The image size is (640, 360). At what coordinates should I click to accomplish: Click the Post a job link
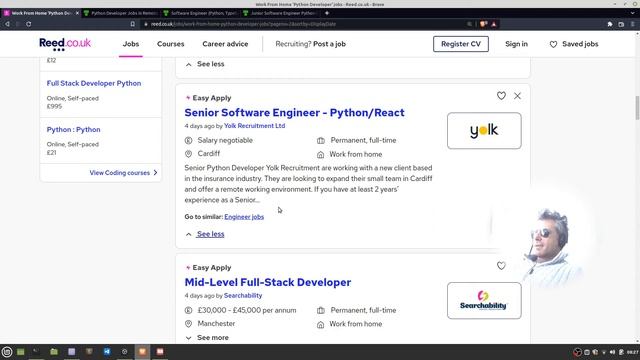coord(329,44)
